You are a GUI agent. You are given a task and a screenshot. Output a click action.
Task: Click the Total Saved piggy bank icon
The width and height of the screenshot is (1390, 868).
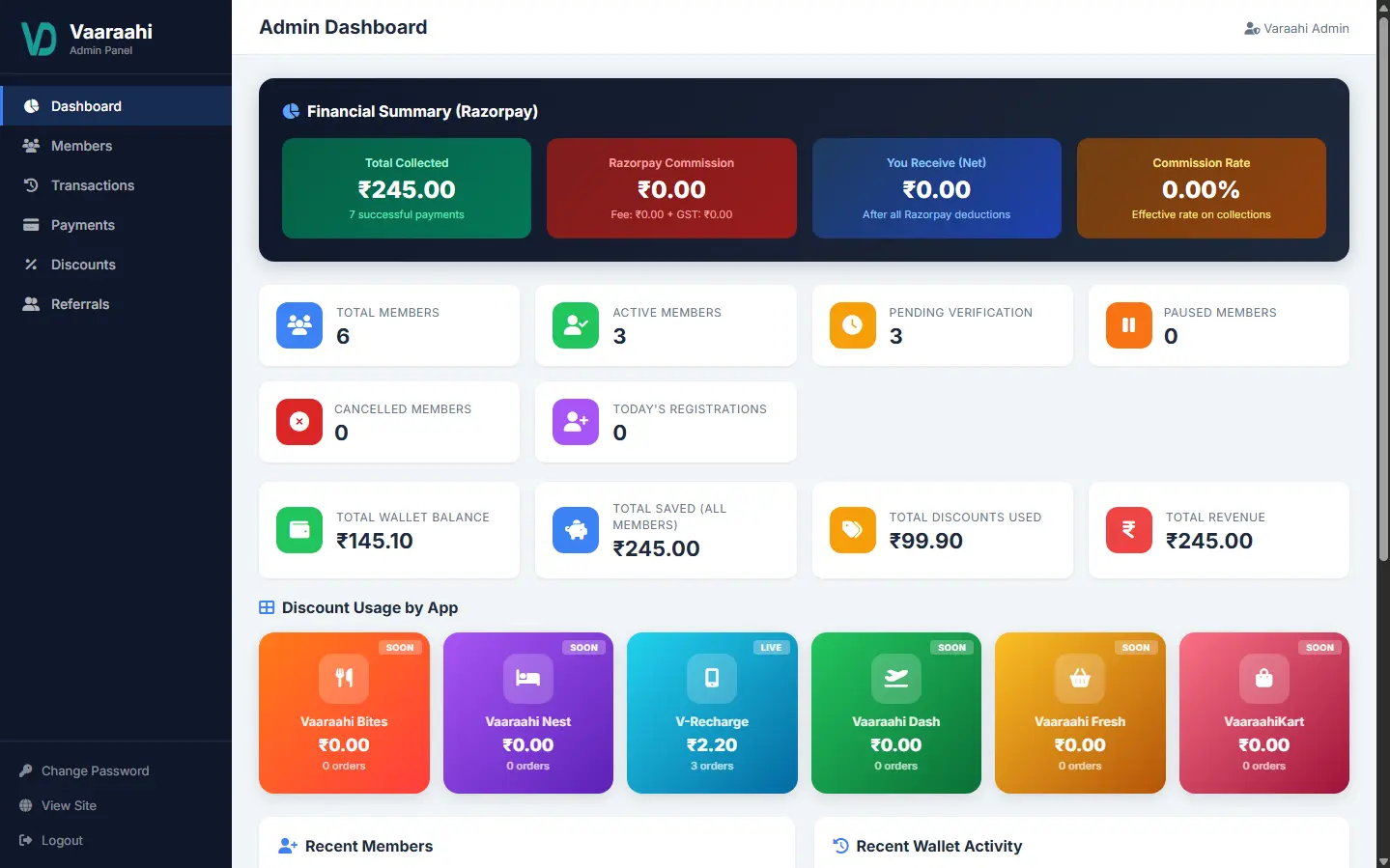576,530
